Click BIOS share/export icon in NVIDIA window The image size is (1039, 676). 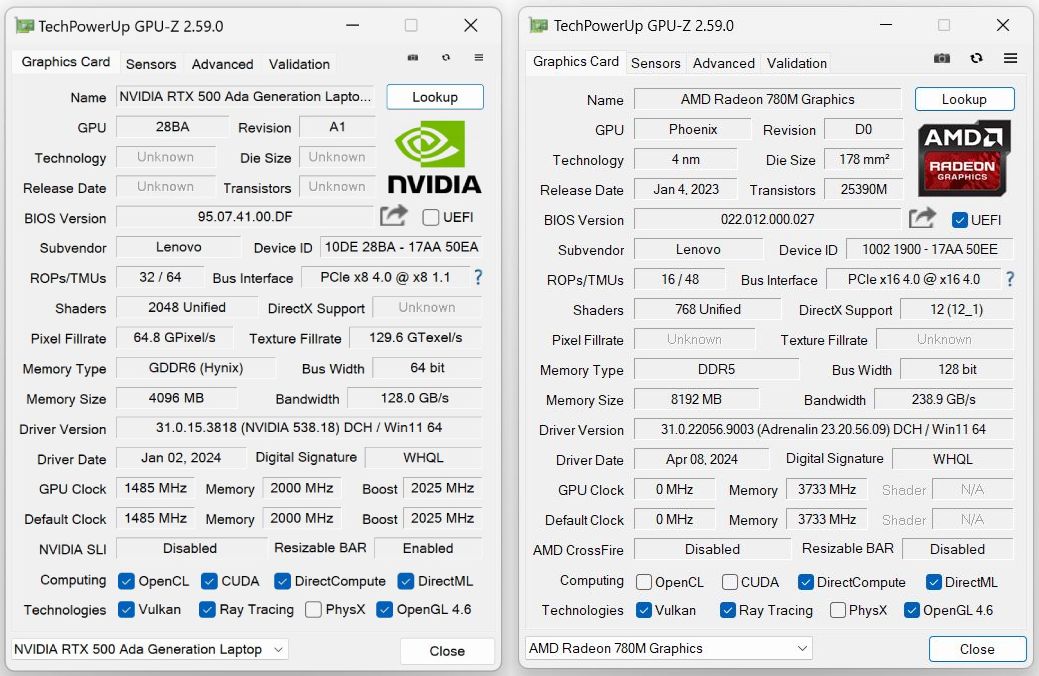tap(394, 215)
